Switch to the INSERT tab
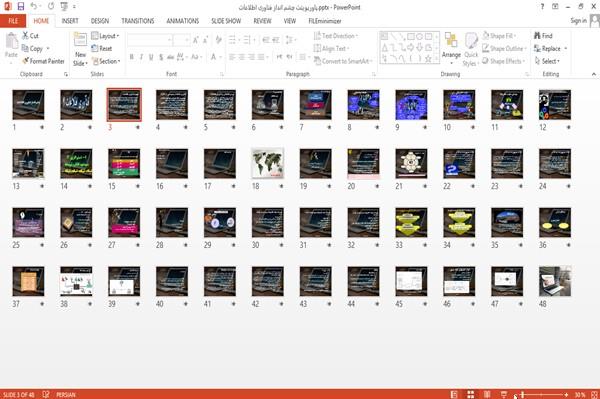Viewport: 600px width, 399px height. click(70, 21)
